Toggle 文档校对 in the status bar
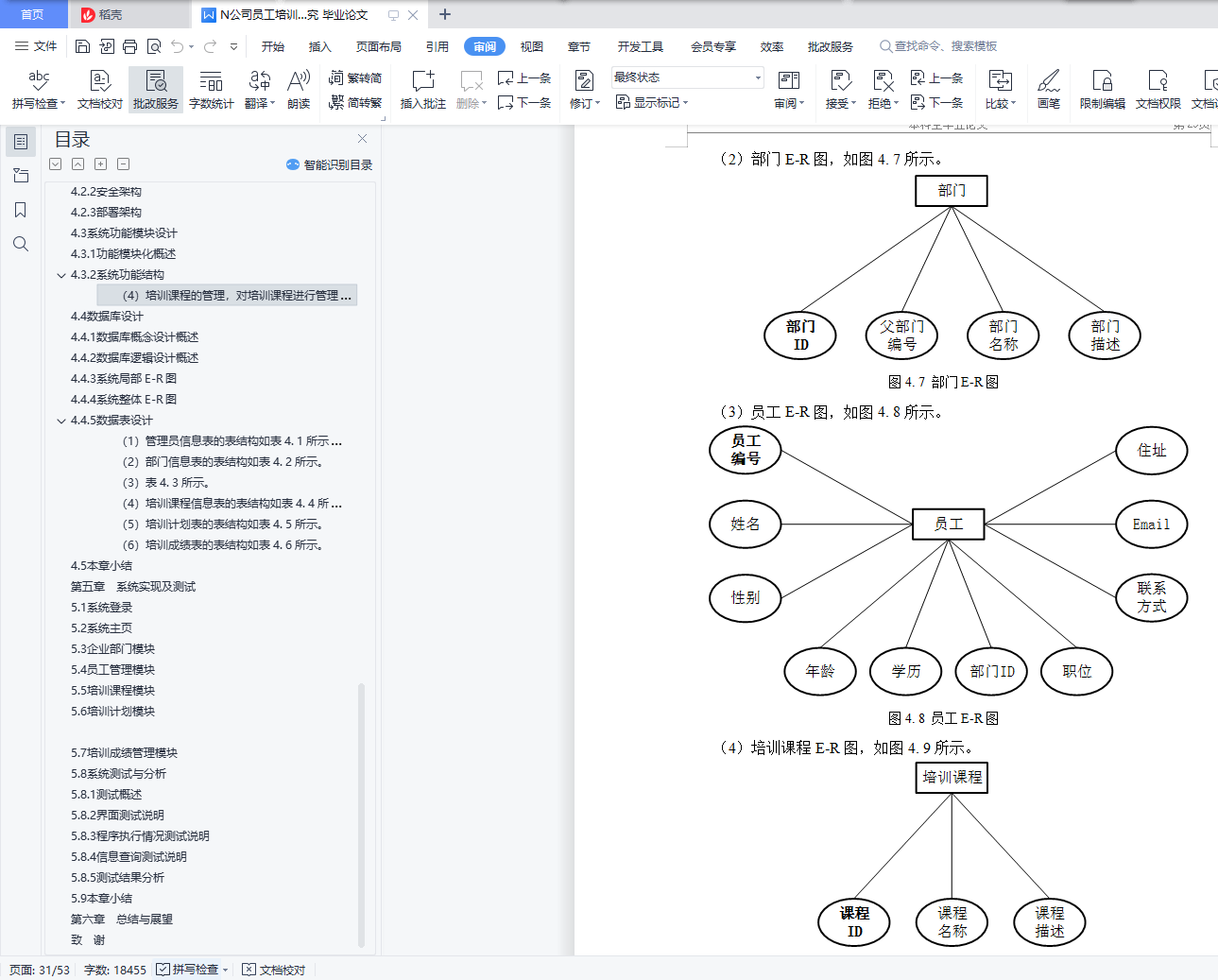 [x=274, y=970]
